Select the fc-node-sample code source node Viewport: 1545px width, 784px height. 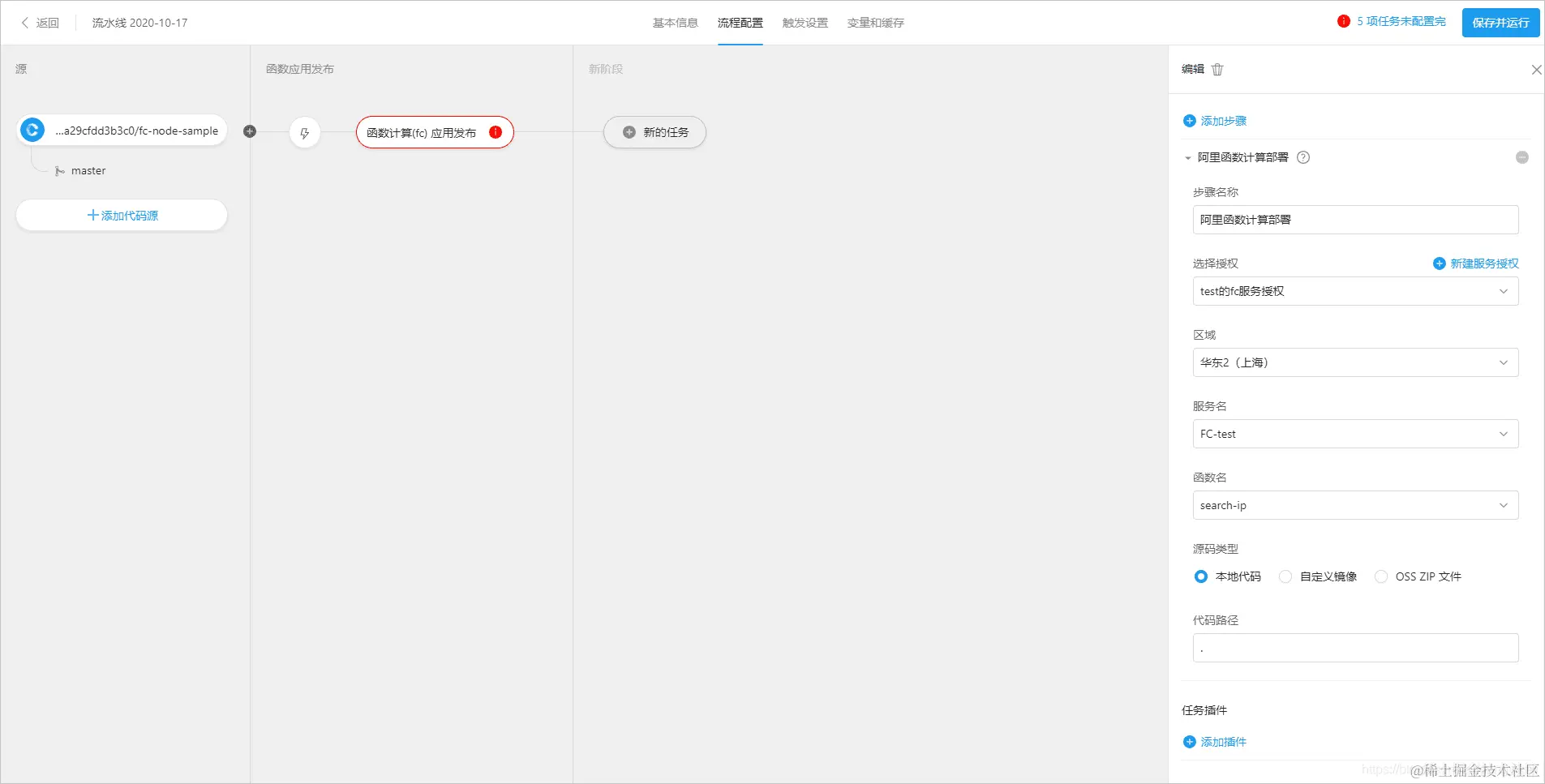pos(122,131)
